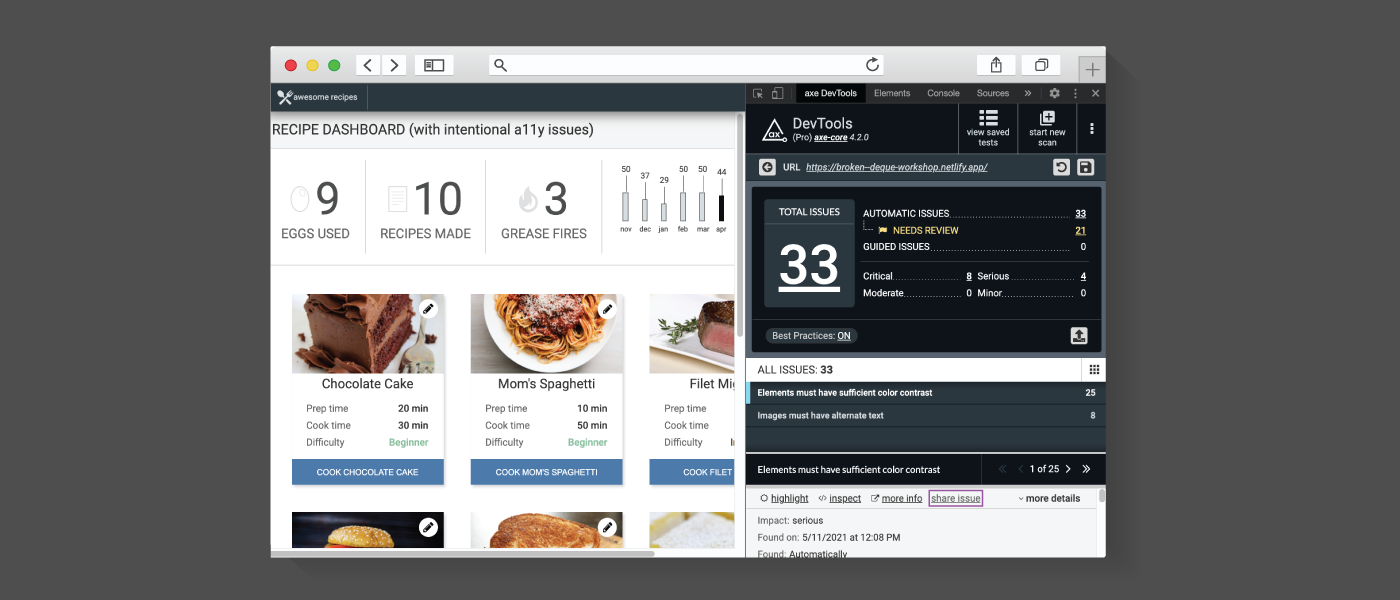Enable highlight for the current contrast issue
The width and height of the screenshot is (1400, 600).
point(789,498)
